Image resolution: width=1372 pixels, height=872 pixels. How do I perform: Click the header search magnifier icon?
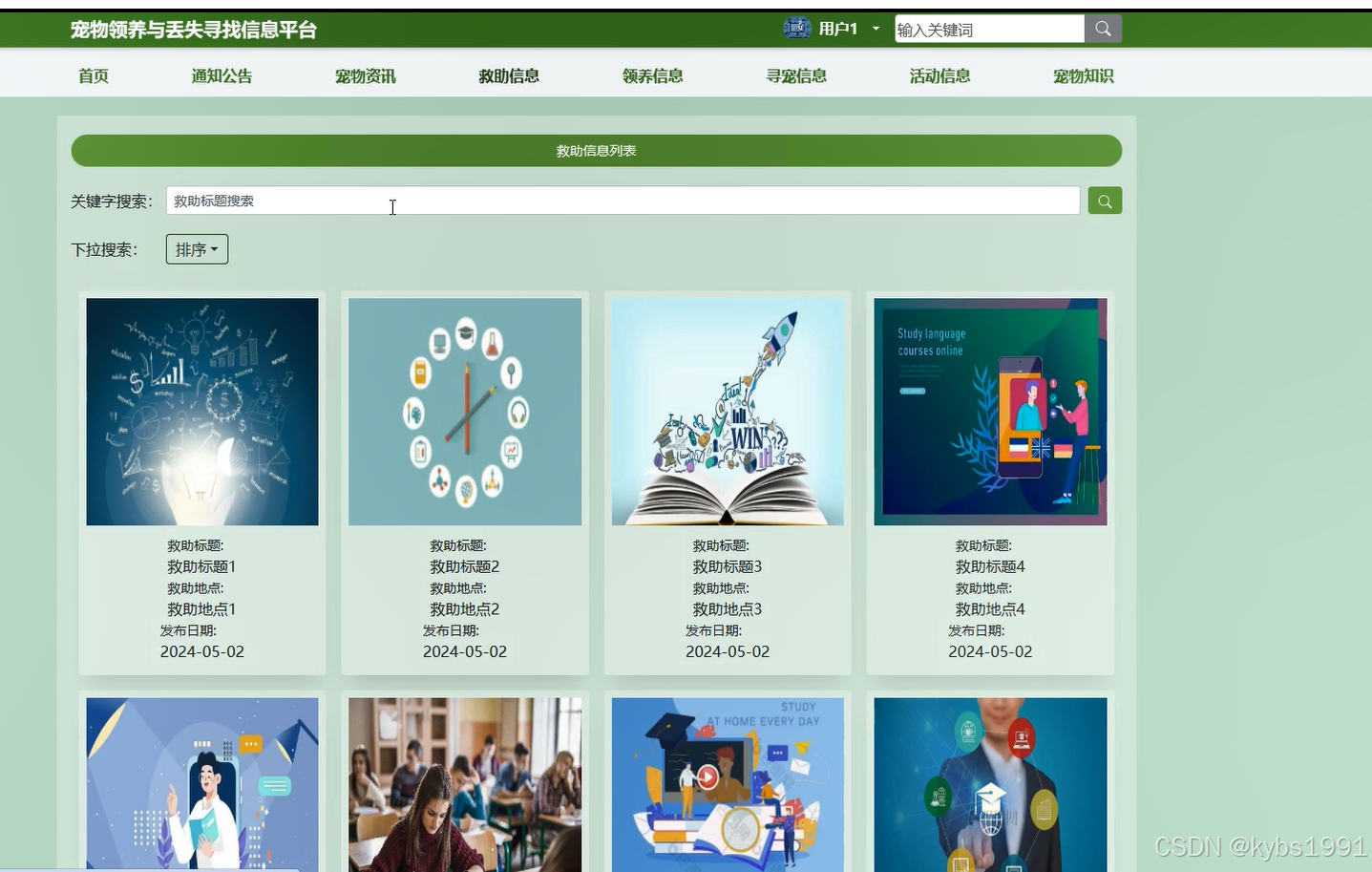coord(1103,29)
